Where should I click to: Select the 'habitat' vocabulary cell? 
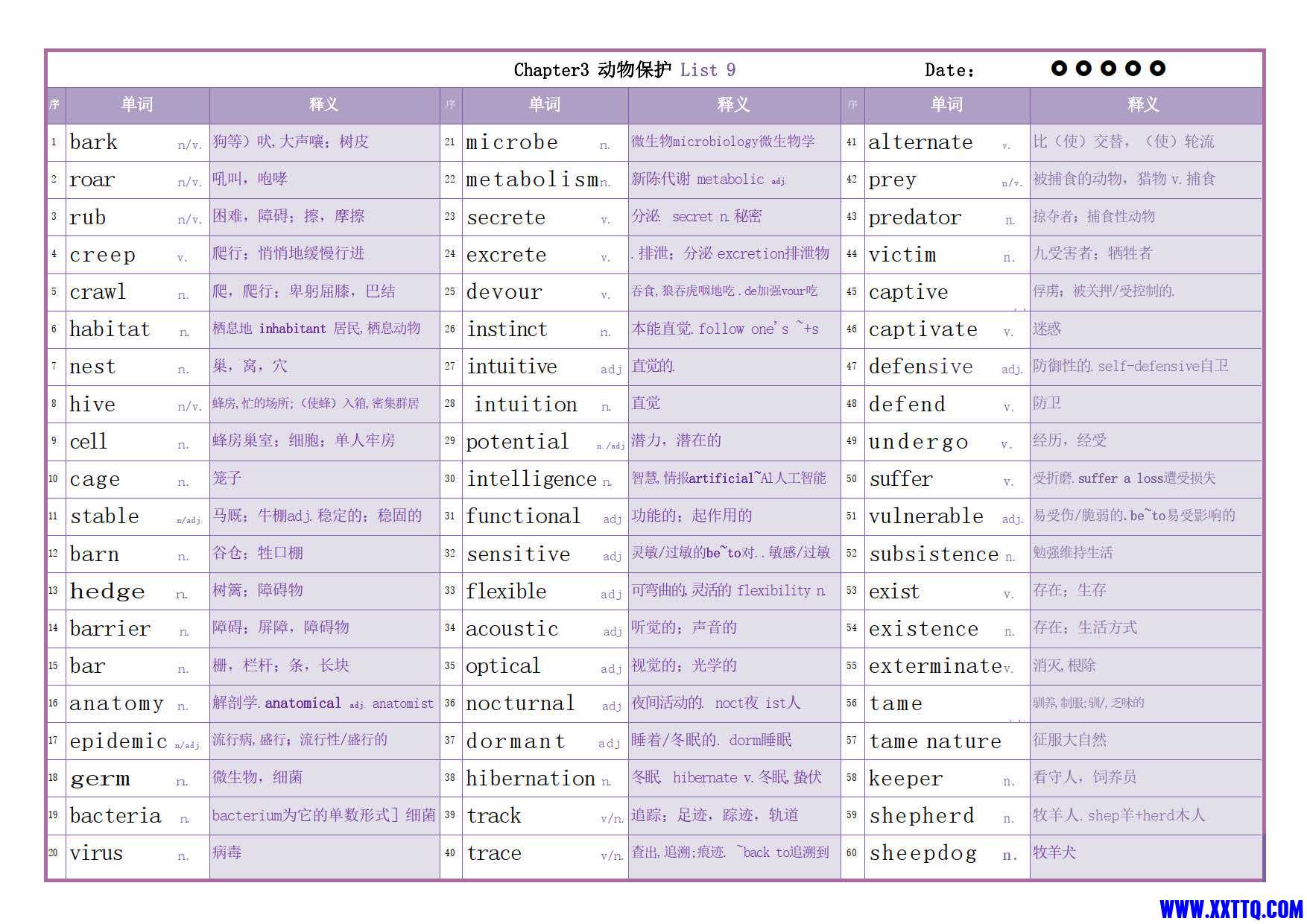[137, 329]
